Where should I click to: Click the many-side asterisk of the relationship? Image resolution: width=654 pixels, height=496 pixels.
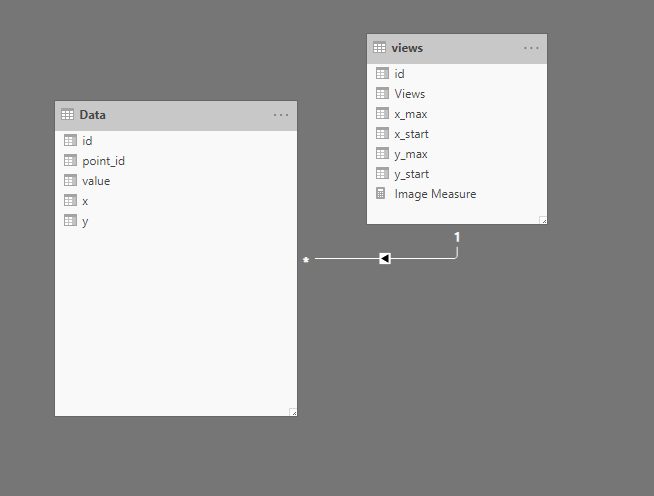[306, 260]
